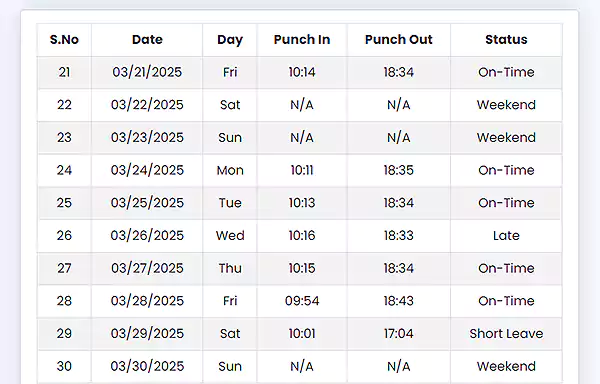The image size is (600, 384).
Task: Click the Punch In column header
Action: (302, 40)
